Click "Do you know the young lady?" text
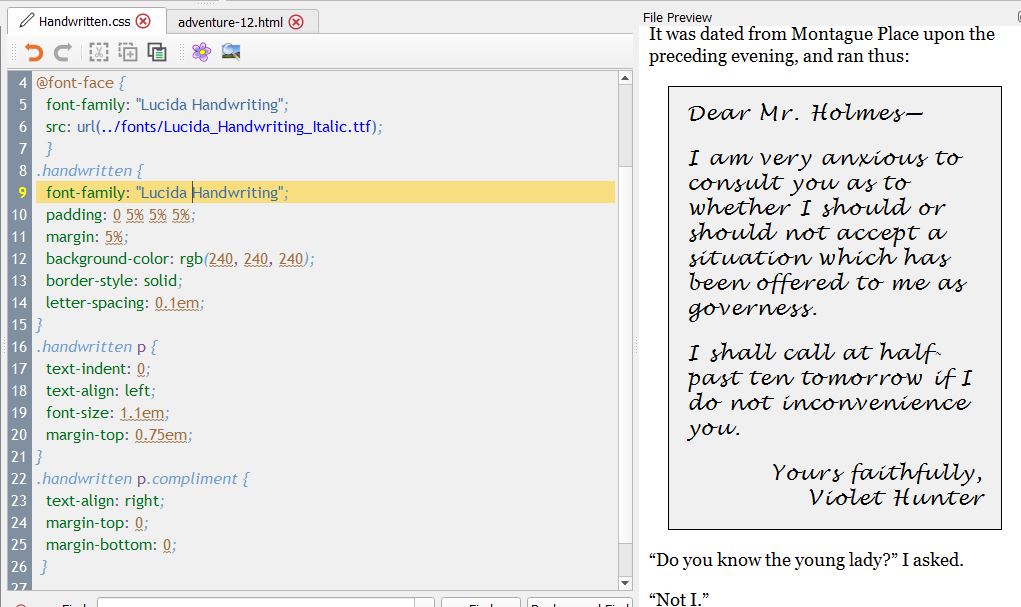 774,560
